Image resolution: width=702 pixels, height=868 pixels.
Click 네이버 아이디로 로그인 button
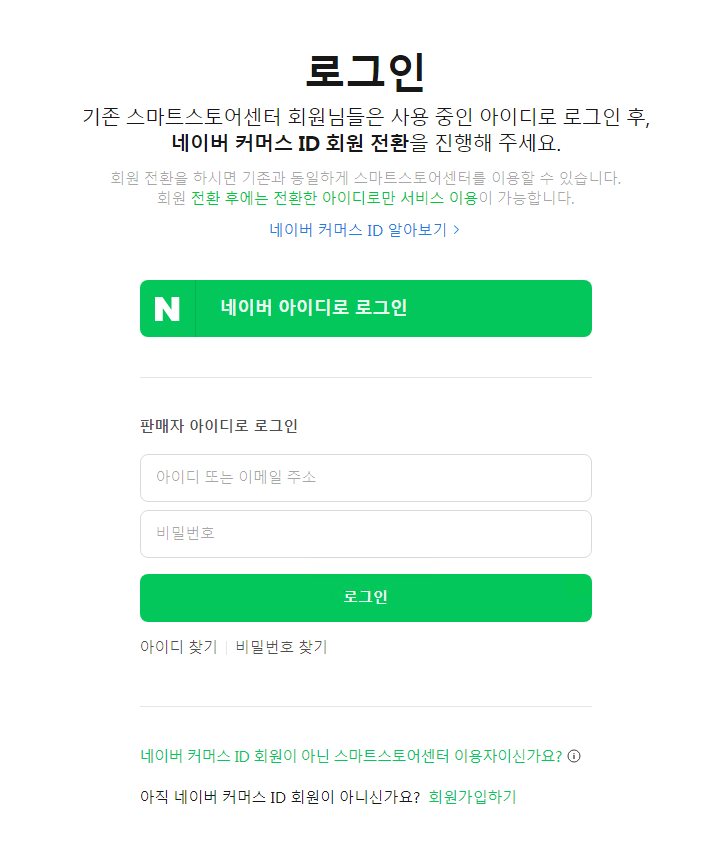click(365, 308)
